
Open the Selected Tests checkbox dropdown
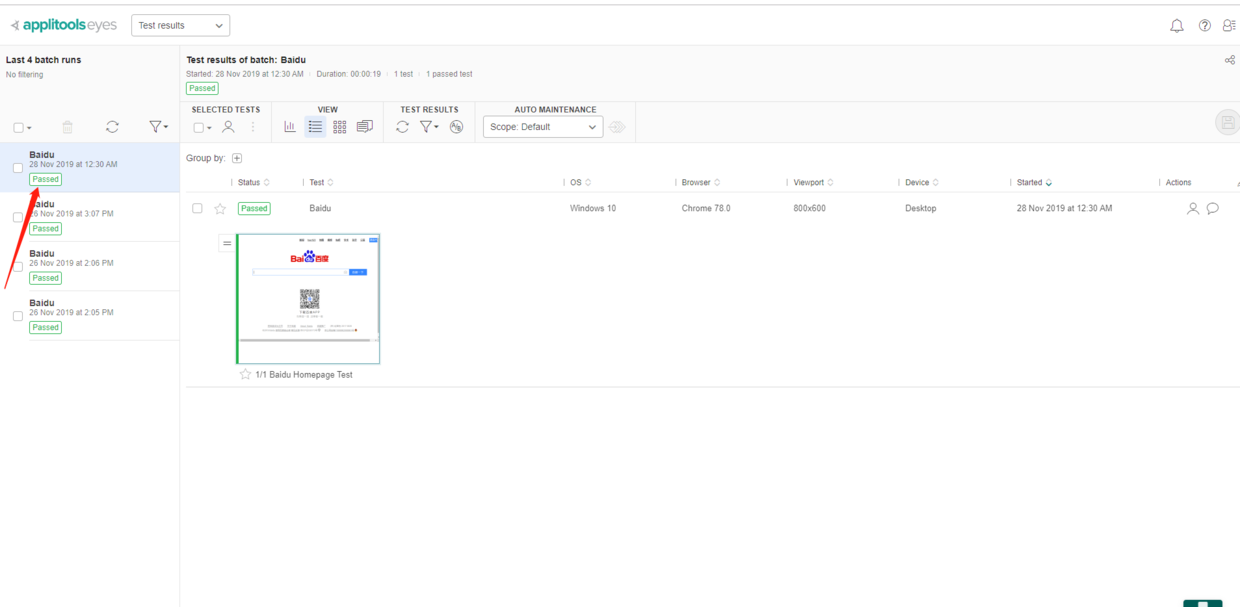(x=202, y=127)
